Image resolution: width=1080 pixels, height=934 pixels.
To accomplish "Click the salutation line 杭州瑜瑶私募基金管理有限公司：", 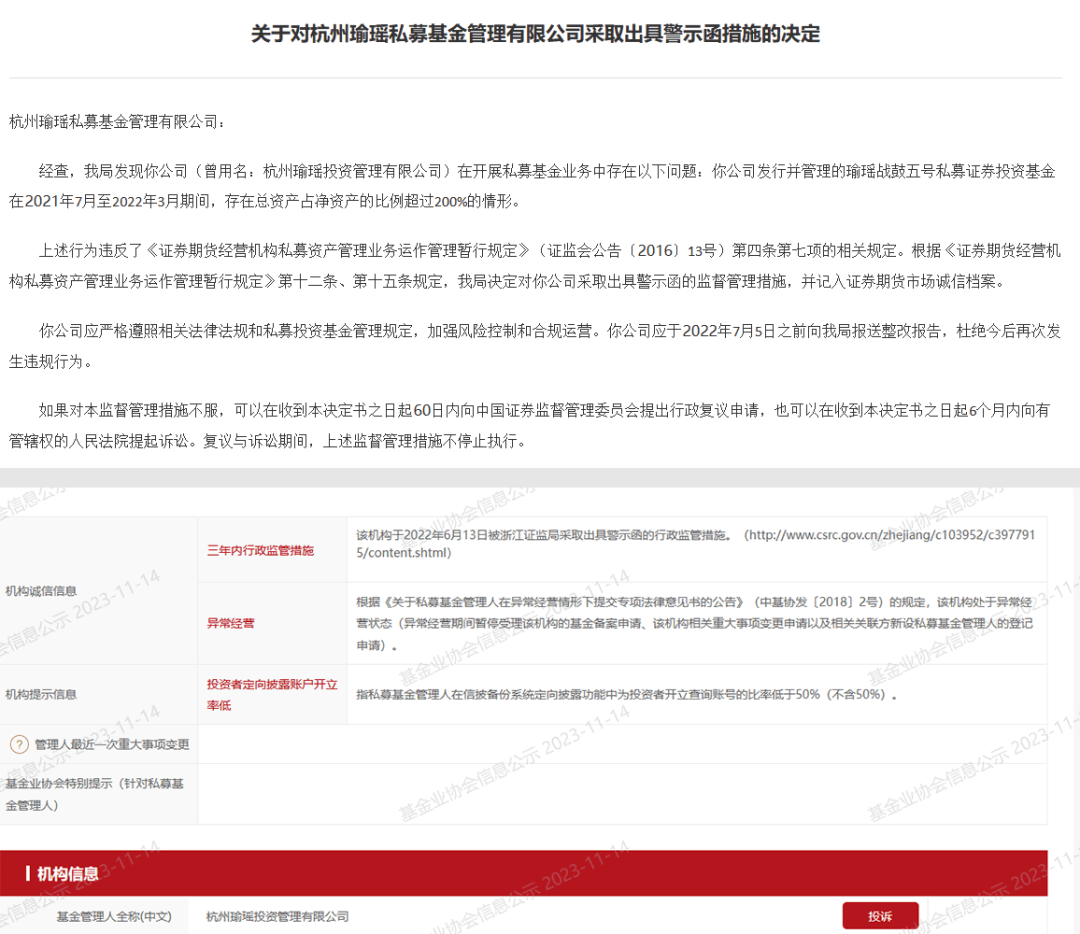I will coord(116,122).
